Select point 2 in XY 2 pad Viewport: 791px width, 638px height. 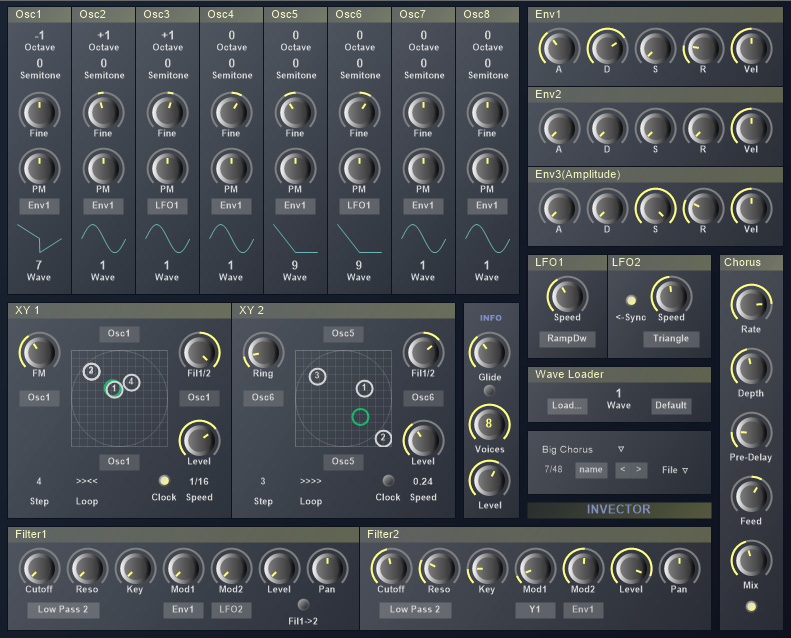click(383, 438)
